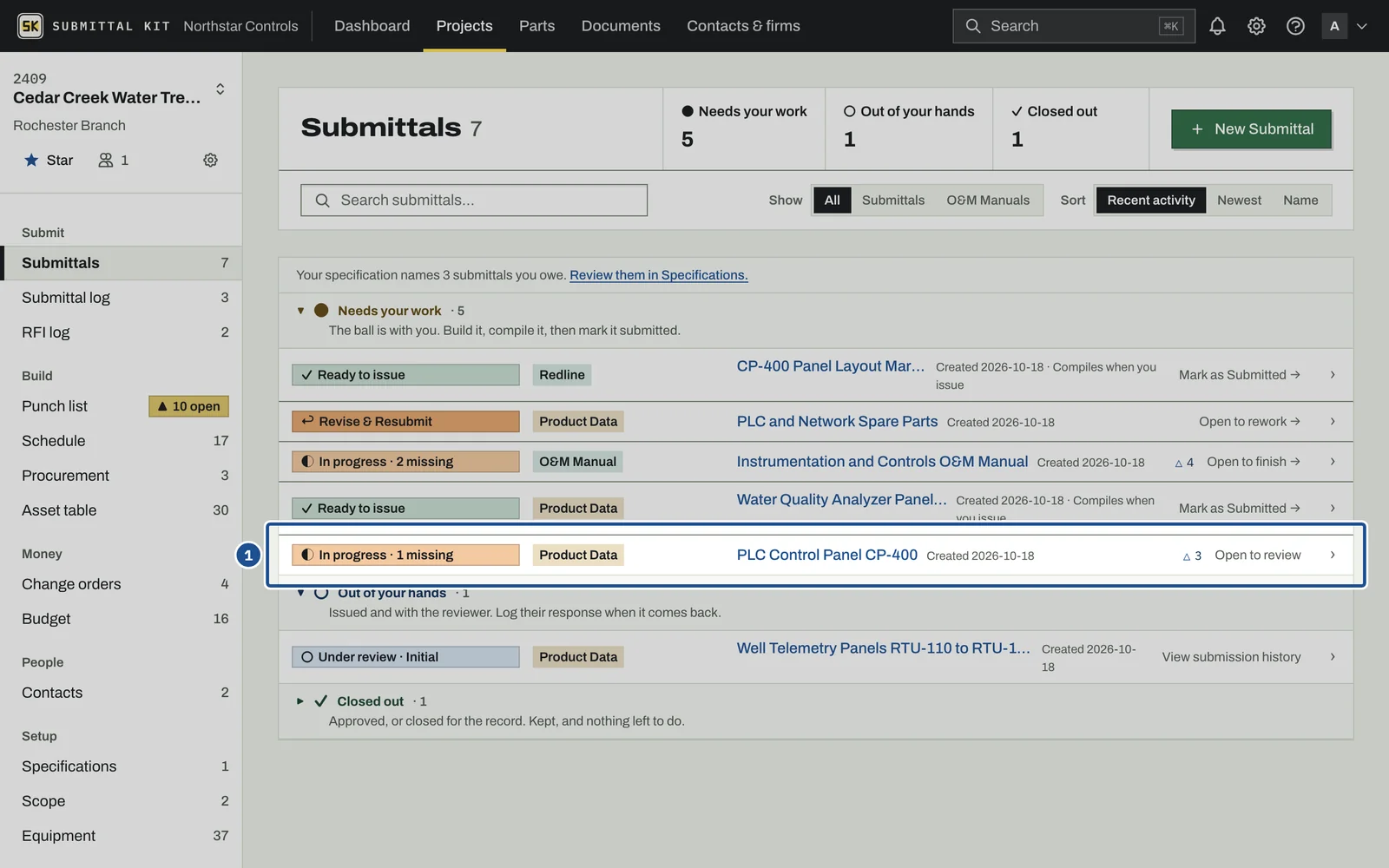Open the Parts tab
Image resolution: width=1389 pixels, height=868 pixels.
click(x=537, y=26)
